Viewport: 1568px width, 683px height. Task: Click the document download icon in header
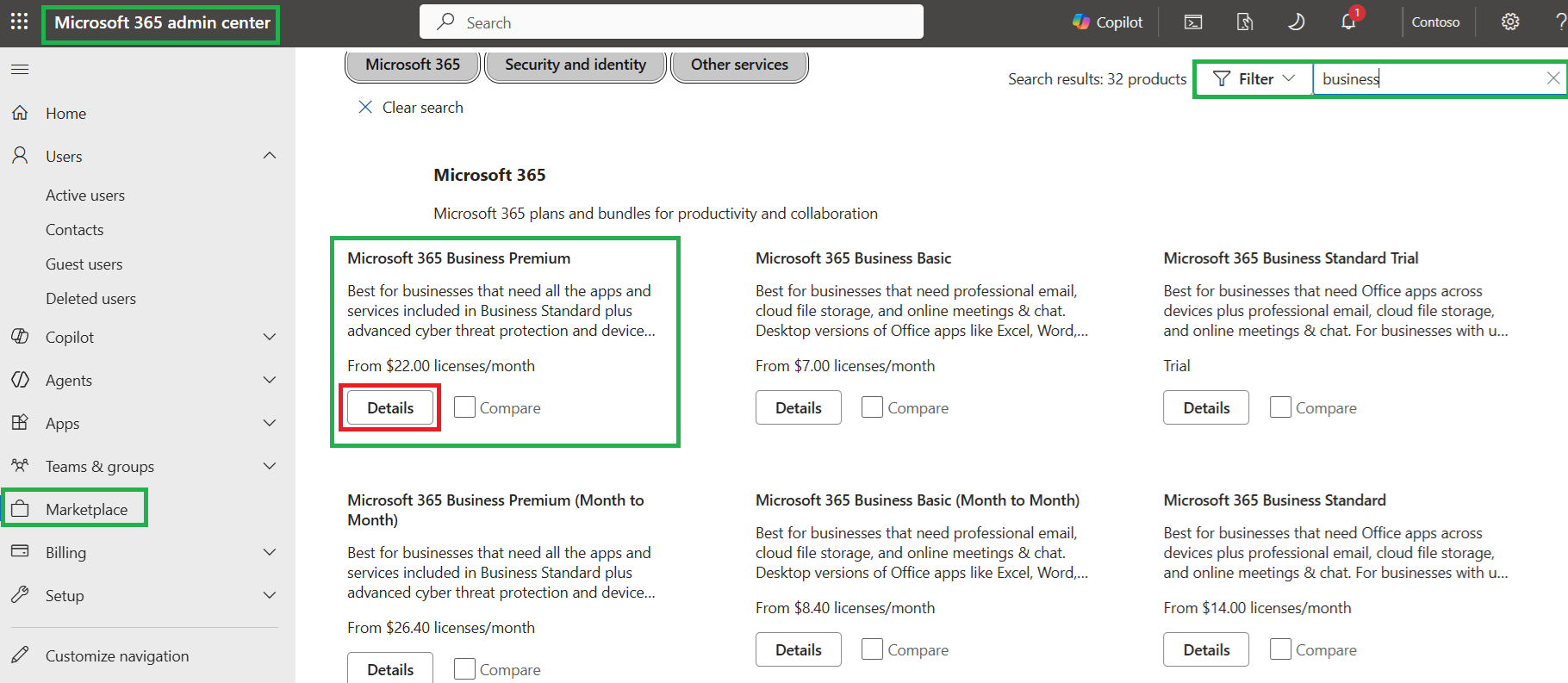(1245, 22)
